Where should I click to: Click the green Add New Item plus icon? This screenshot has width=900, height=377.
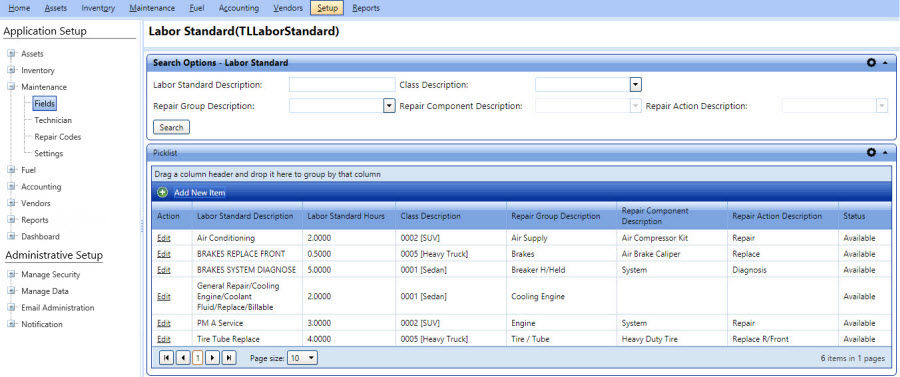[x=162, y=193]
